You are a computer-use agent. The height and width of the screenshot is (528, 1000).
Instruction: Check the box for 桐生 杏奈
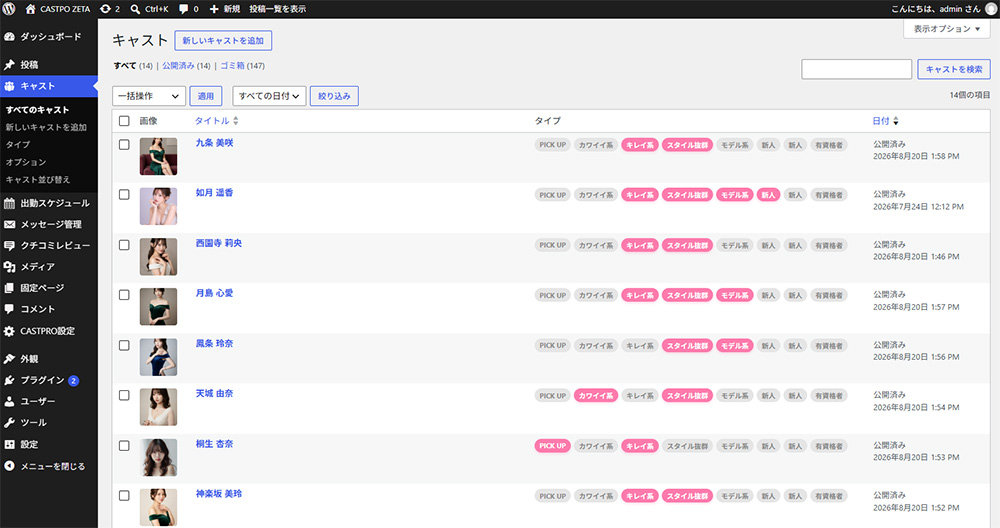[124, 446]
